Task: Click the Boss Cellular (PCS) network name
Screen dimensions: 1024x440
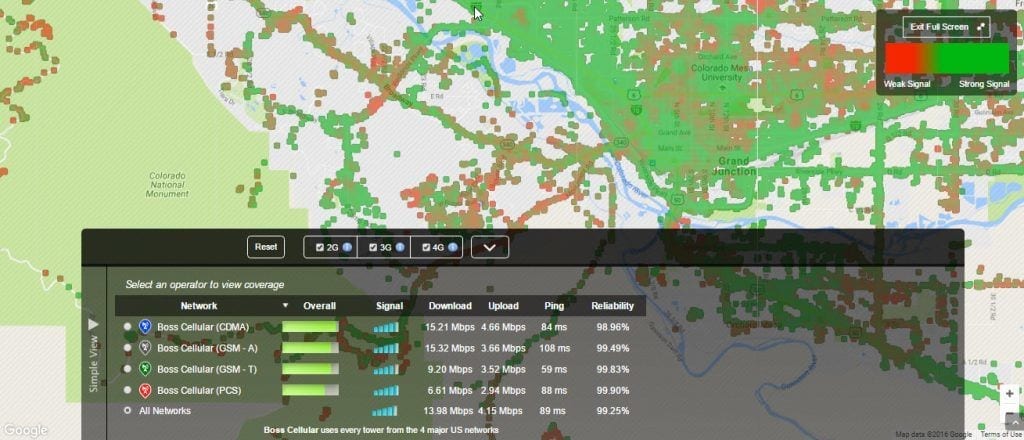Action: point(199,390)
